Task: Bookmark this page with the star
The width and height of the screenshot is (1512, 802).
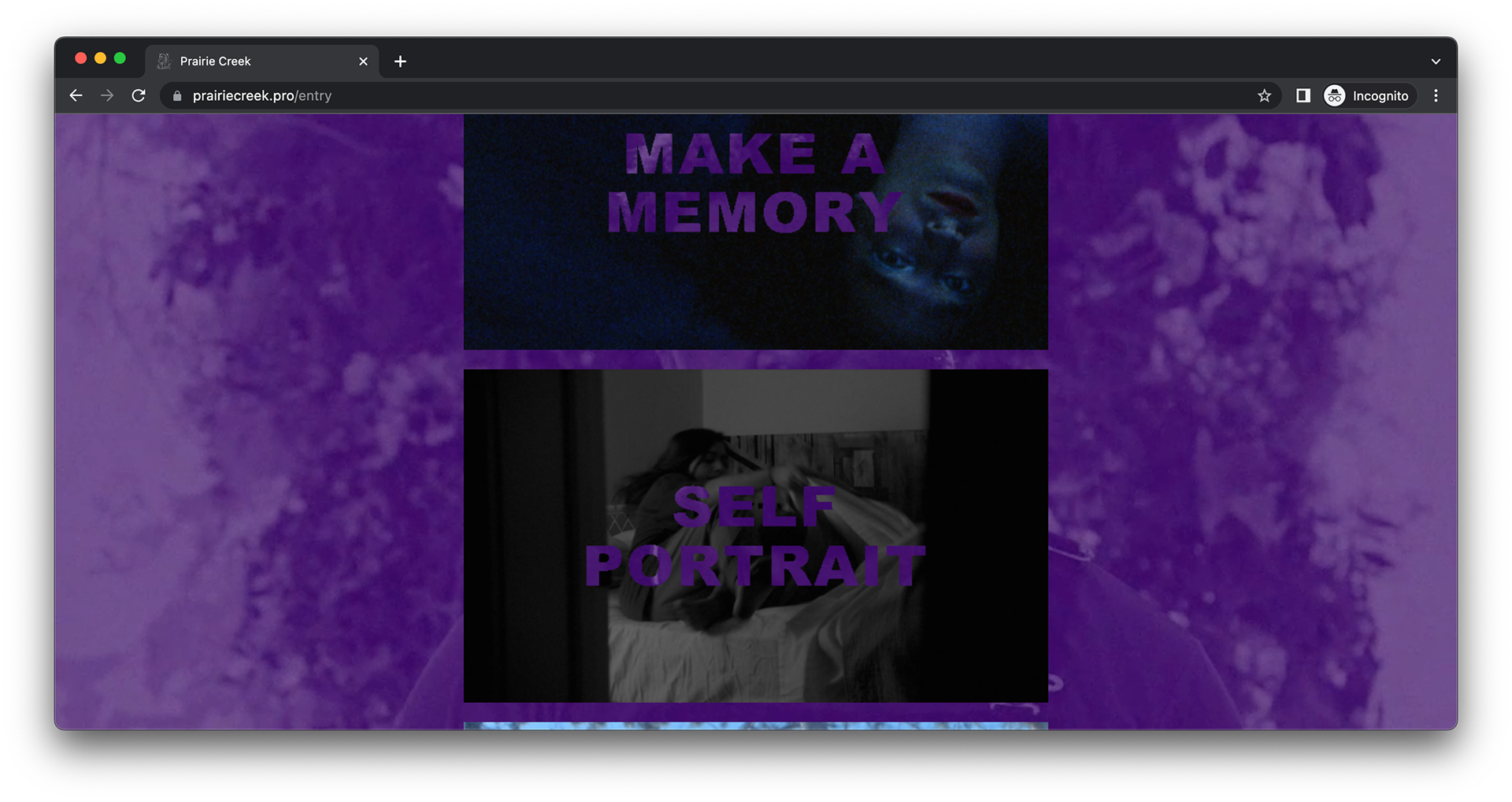Action: [x=1264, y=95]
